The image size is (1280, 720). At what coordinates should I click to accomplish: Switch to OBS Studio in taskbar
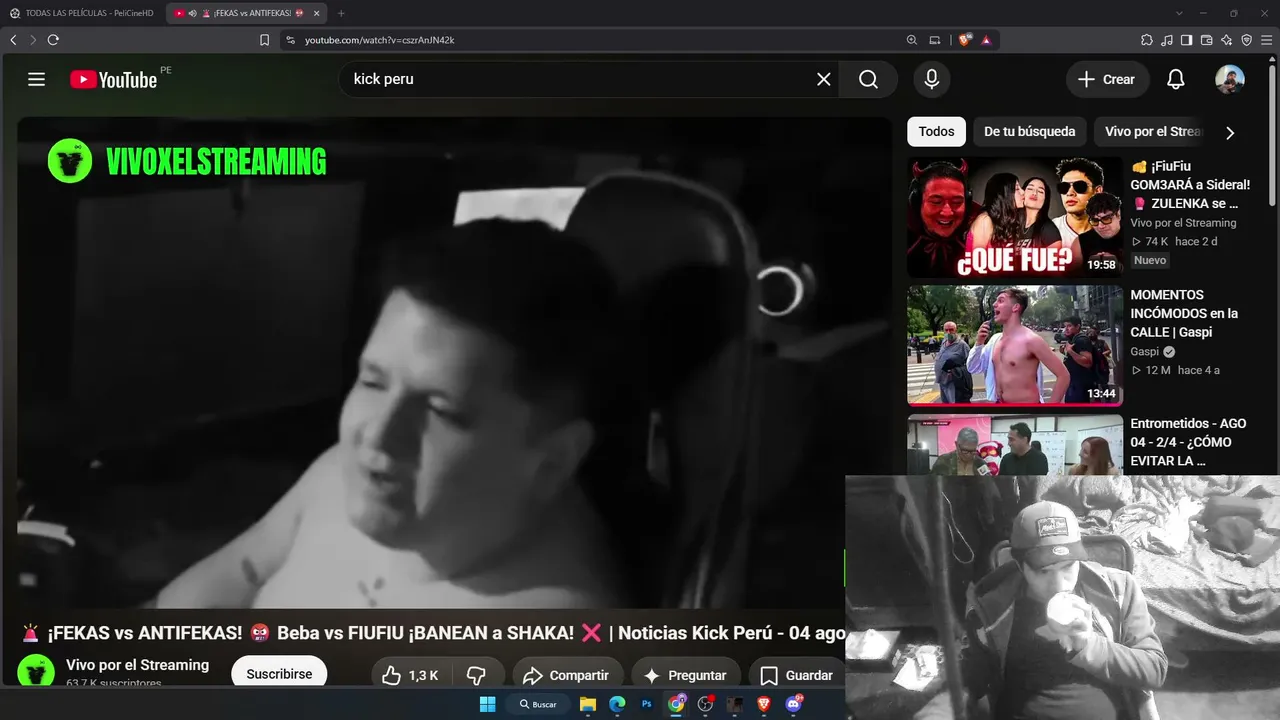pos(706,704)
